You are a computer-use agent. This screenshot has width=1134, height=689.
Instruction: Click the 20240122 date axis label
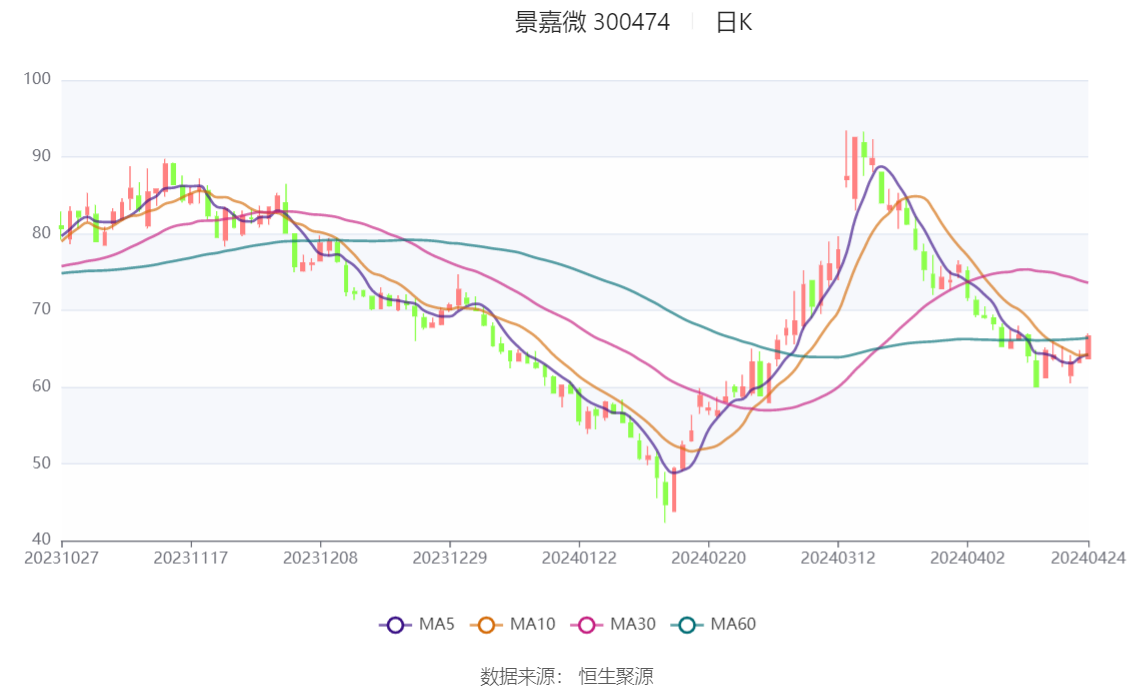tap(579, 558)
